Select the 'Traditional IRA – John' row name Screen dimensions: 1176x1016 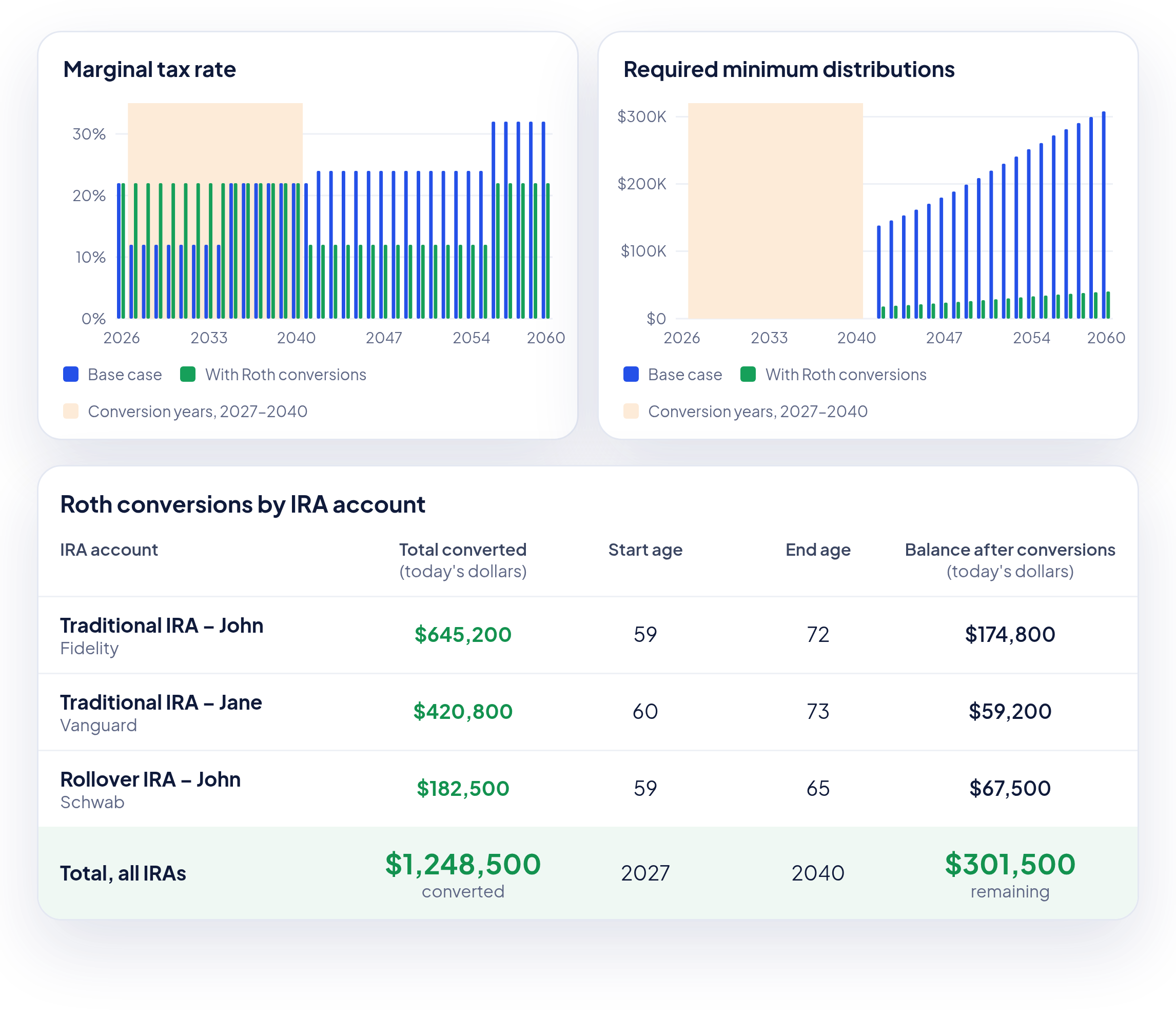(x=162, y=626)
